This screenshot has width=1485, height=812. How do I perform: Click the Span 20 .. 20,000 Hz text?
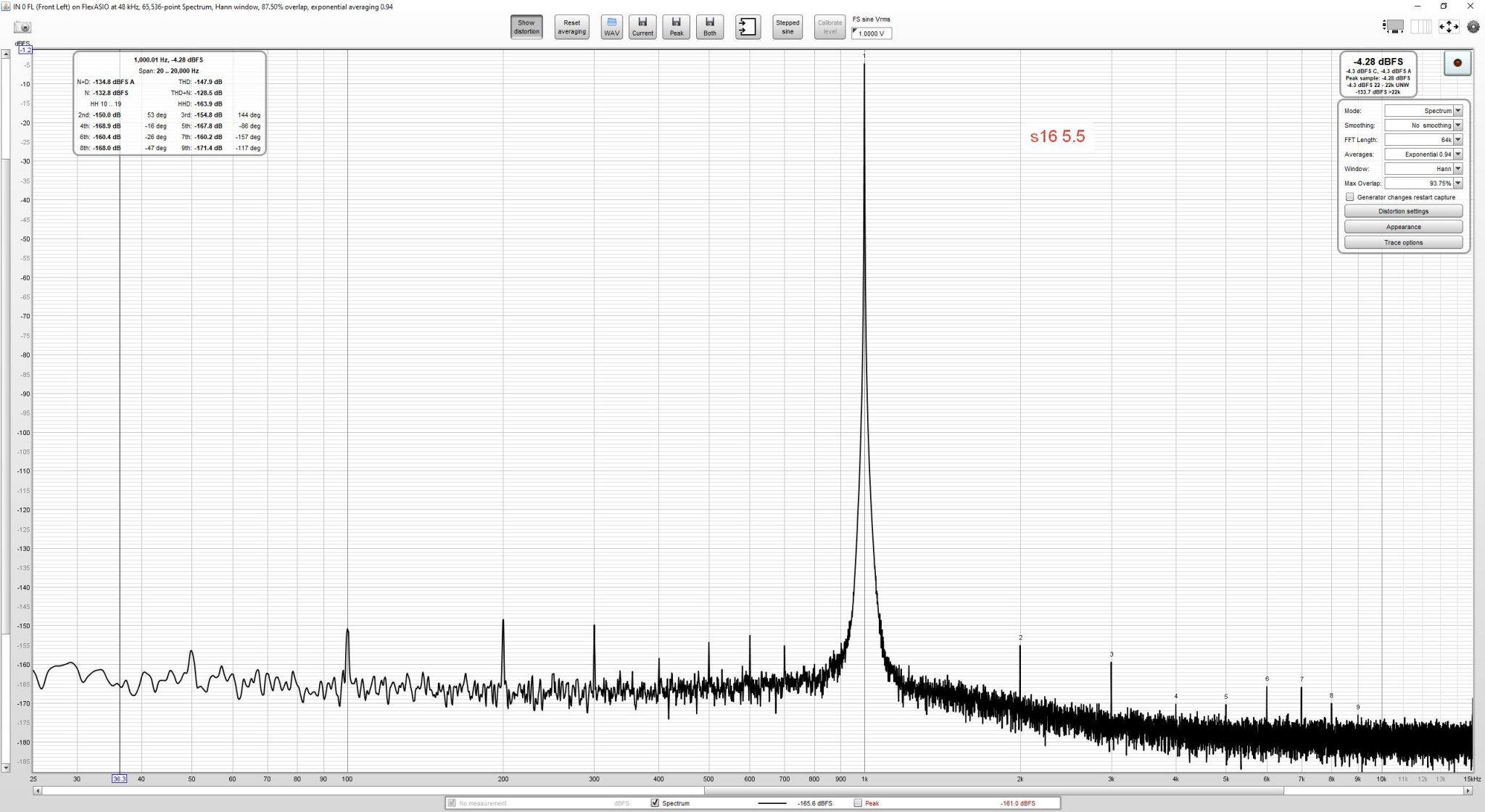tap(169, 71)
